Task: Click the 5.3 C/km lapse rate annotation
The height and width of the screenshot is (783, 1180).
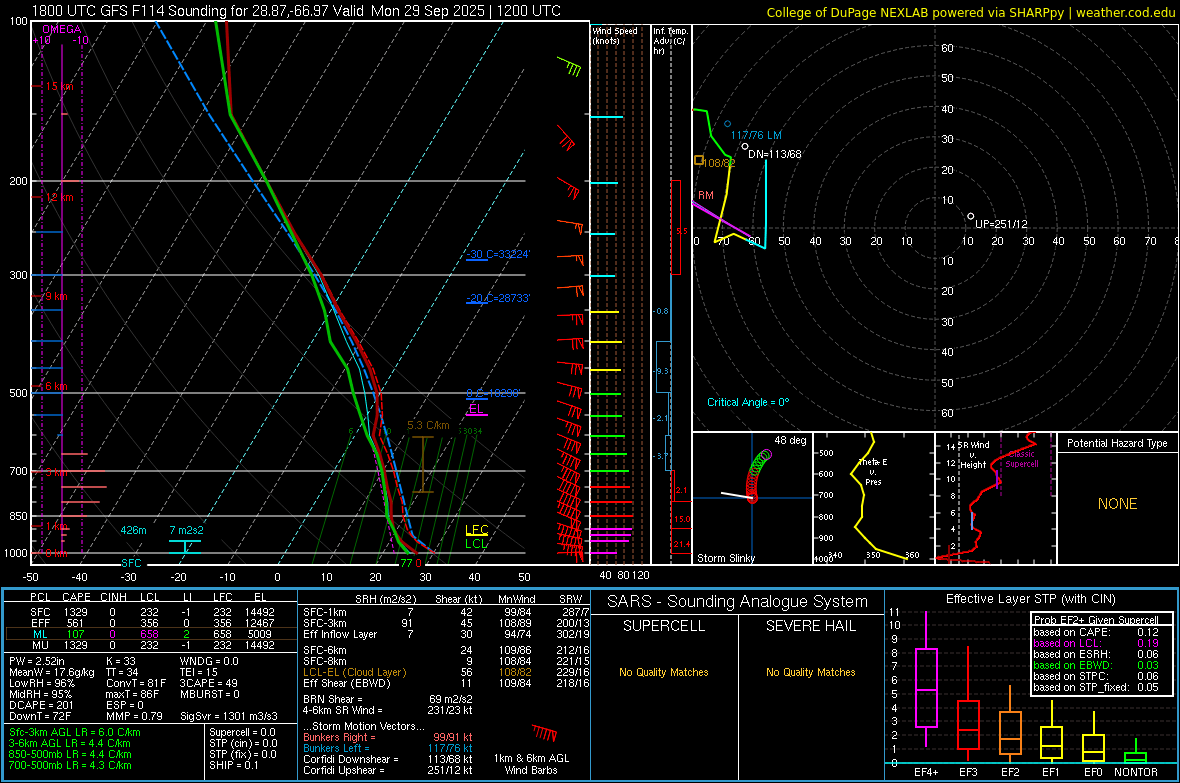Action: click(x=428, y=425)
